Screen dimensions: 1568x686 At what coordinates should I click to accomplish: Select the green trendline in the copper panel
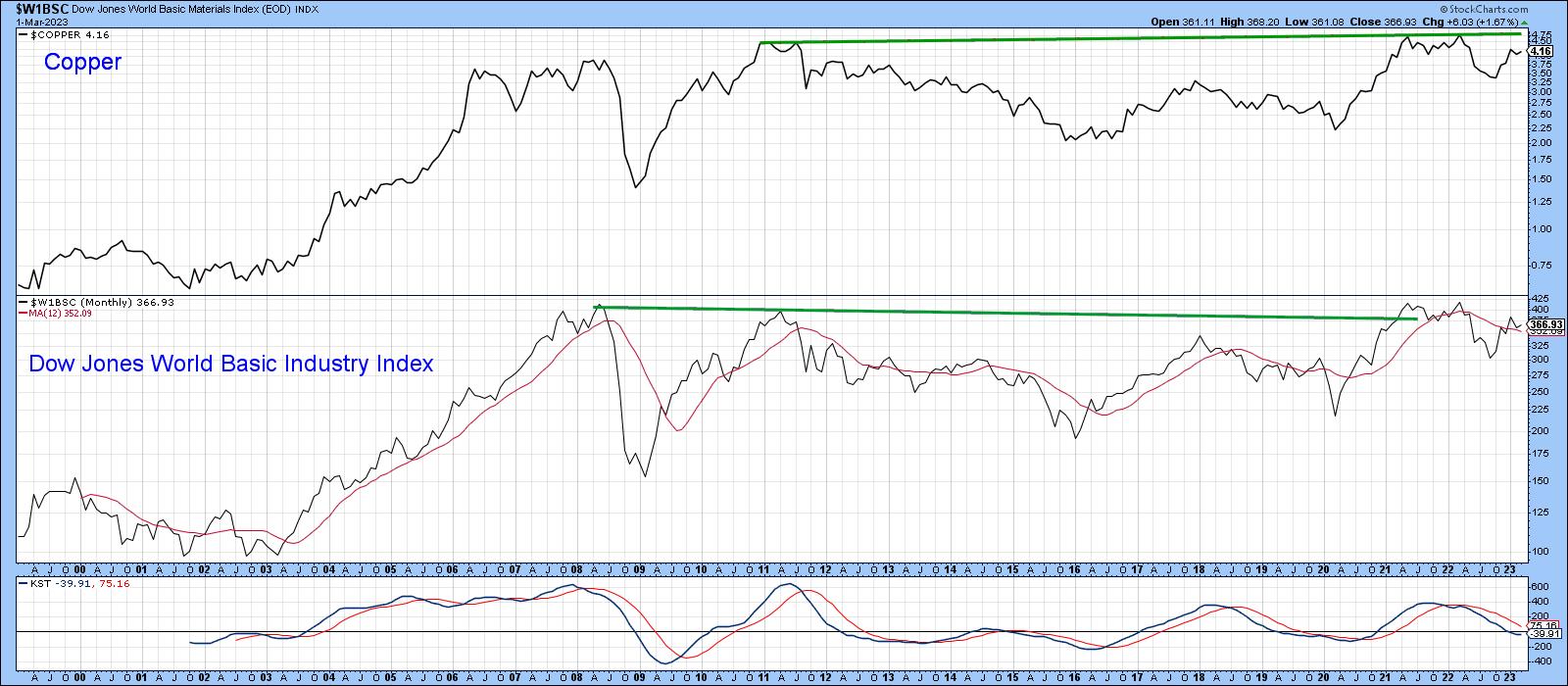pyautogui.click(x=1141, y=38)
